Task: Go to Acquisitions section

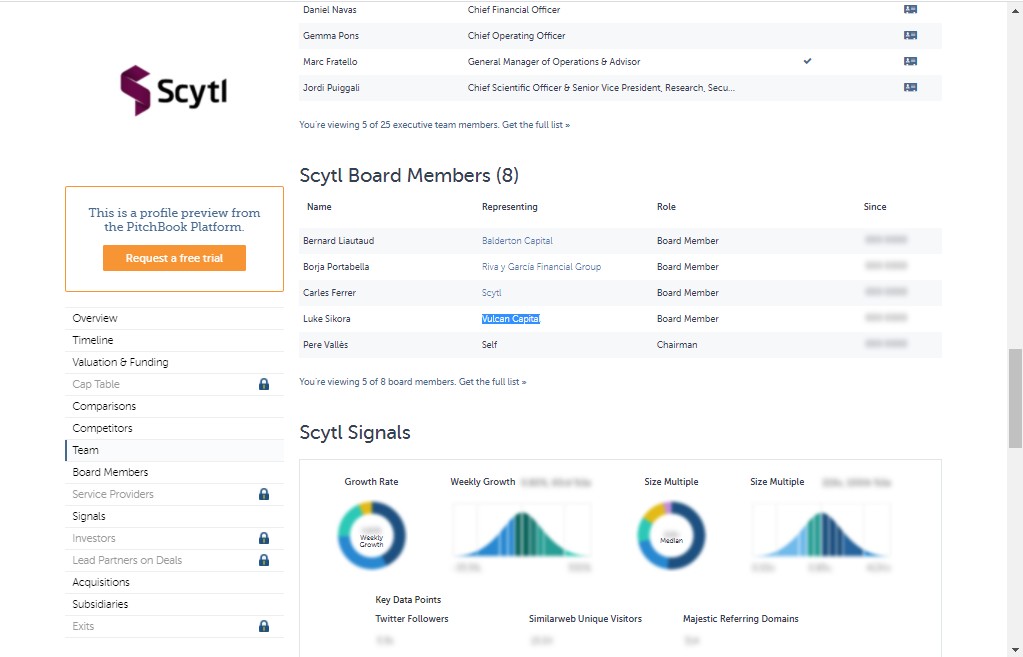Action: point(174,582)
